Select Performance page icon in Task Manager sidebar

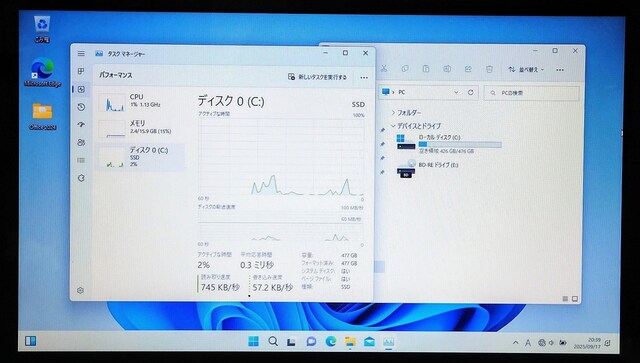point(81,89)
